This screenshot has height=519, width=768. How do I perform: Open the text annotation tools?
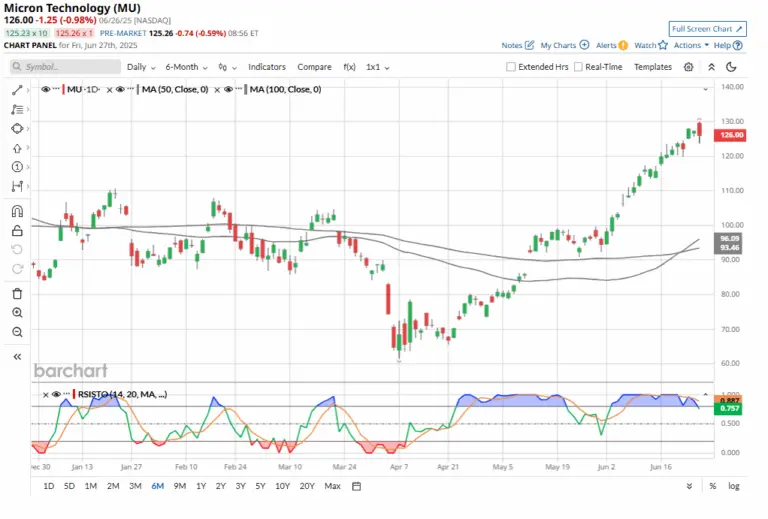coord(17,110)
